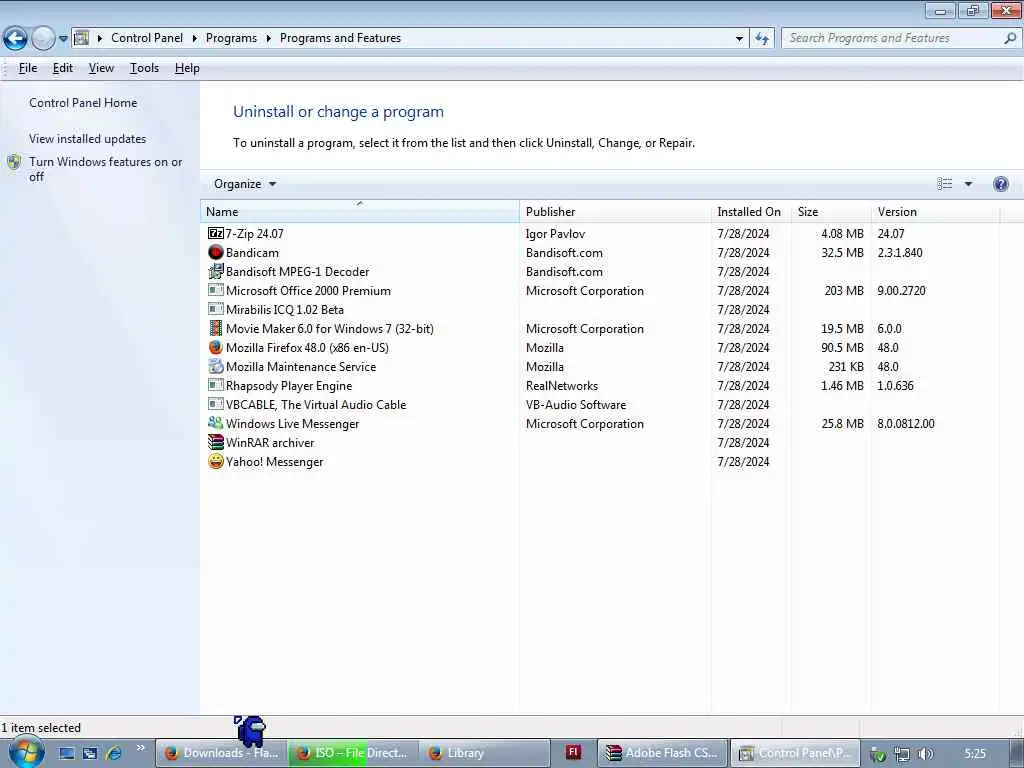The width and height of the screenshot is (1024, 768).
Task: Click the VB-Audio Software publisher cell
Action: click(575, 404)
